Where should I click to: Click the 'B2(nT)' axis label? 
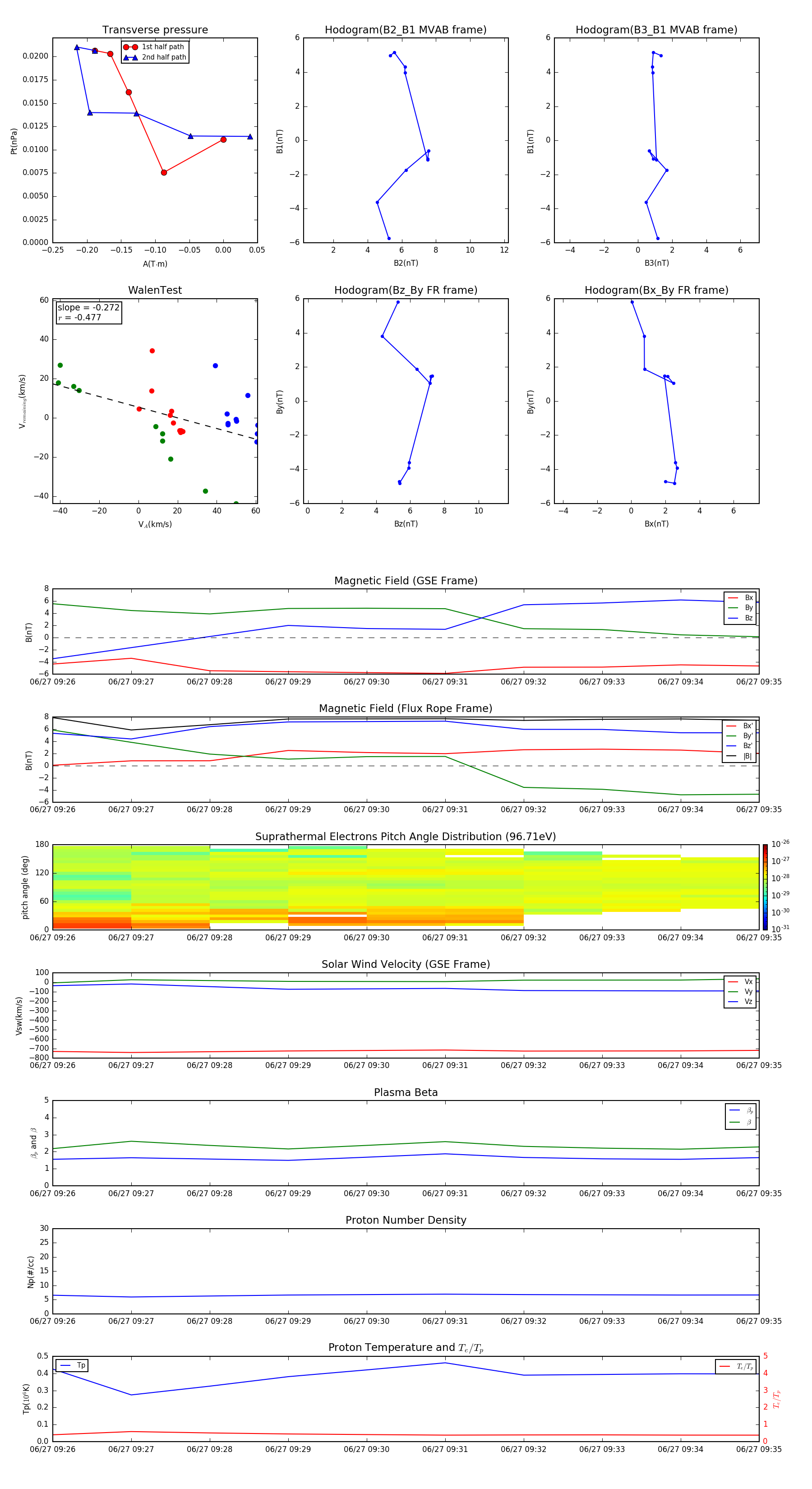[x=406, y=263]
